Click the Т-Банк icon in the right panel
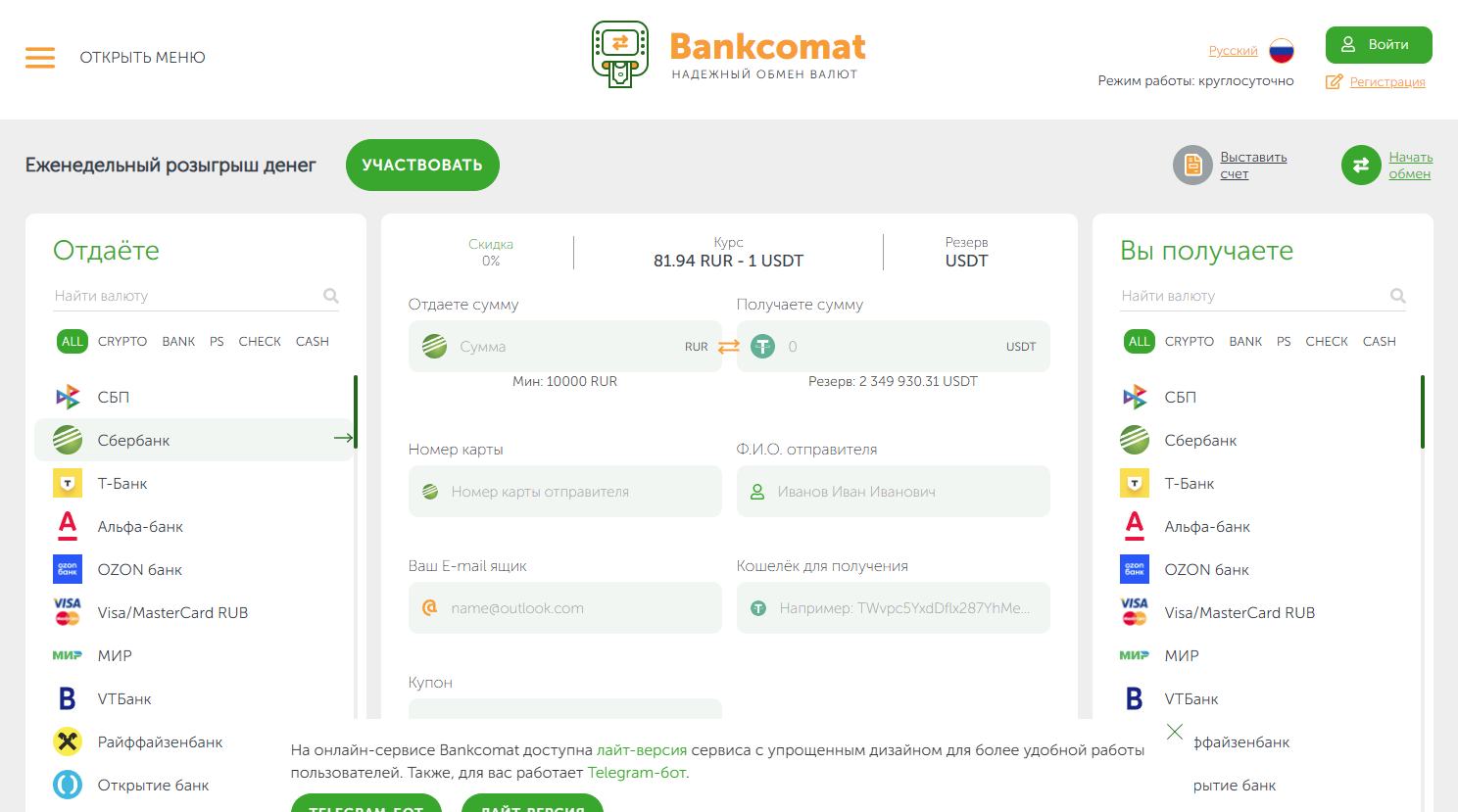1458x812 pixels. click(x=1134, y=483)
